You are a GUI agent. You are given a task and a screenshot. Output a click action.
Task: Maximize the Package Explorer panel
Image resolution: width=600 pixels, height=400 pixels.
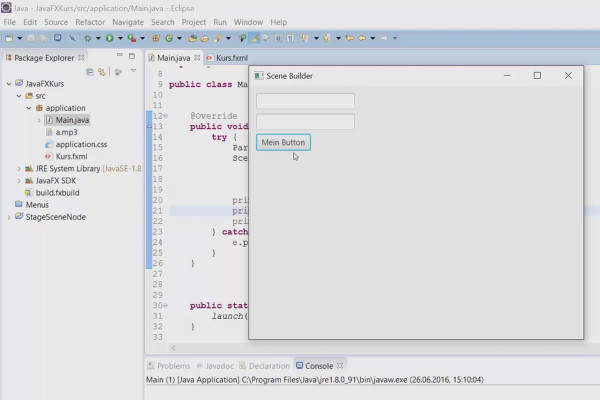tap(132, 56)
